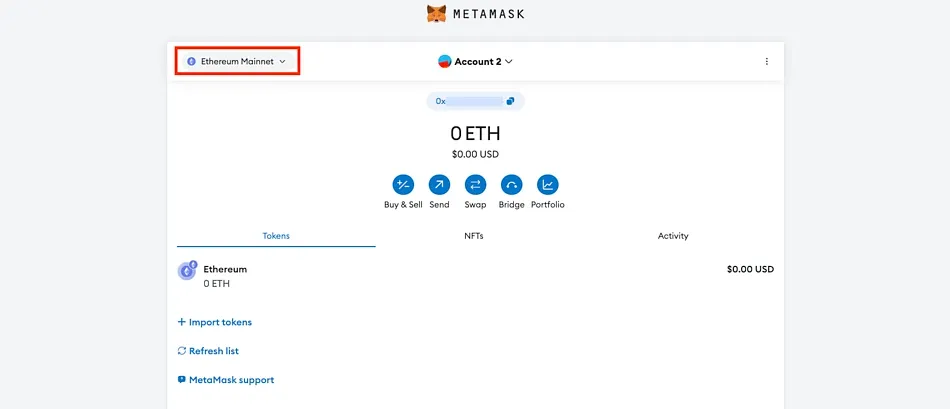This screenshot has width=950, height=409.
Task: Open the Ethereum Mainnet network selector
Action: 238,61
